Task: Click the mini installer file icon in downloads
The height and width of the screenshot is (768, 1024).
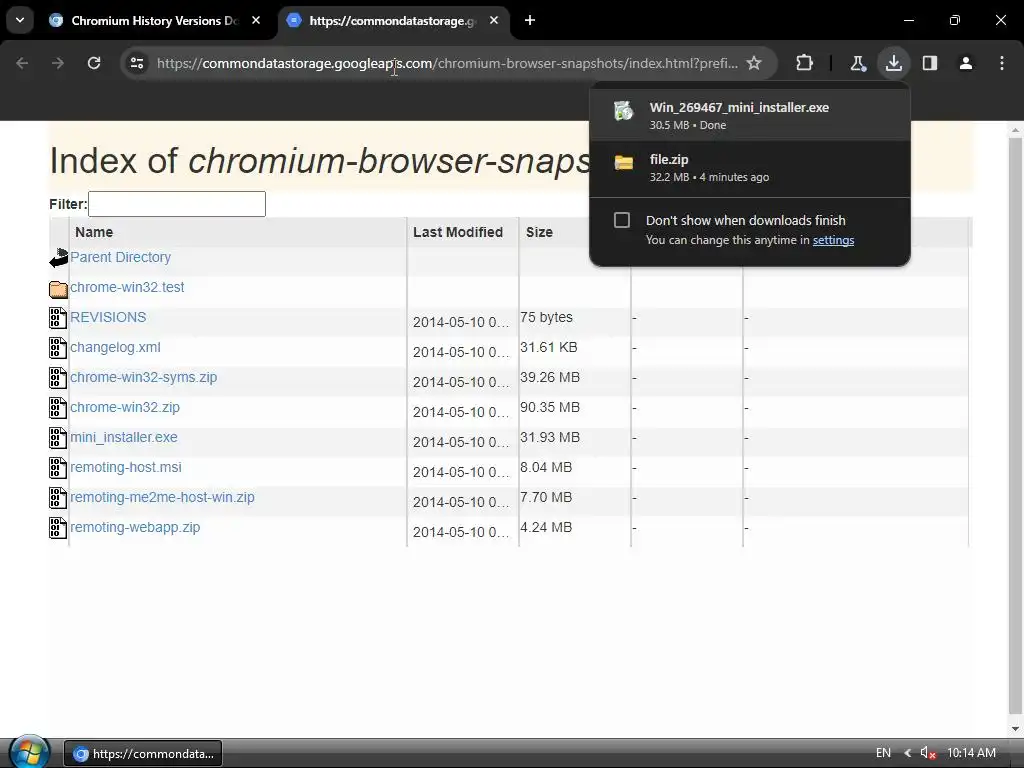Action: [x=624, y=111]
